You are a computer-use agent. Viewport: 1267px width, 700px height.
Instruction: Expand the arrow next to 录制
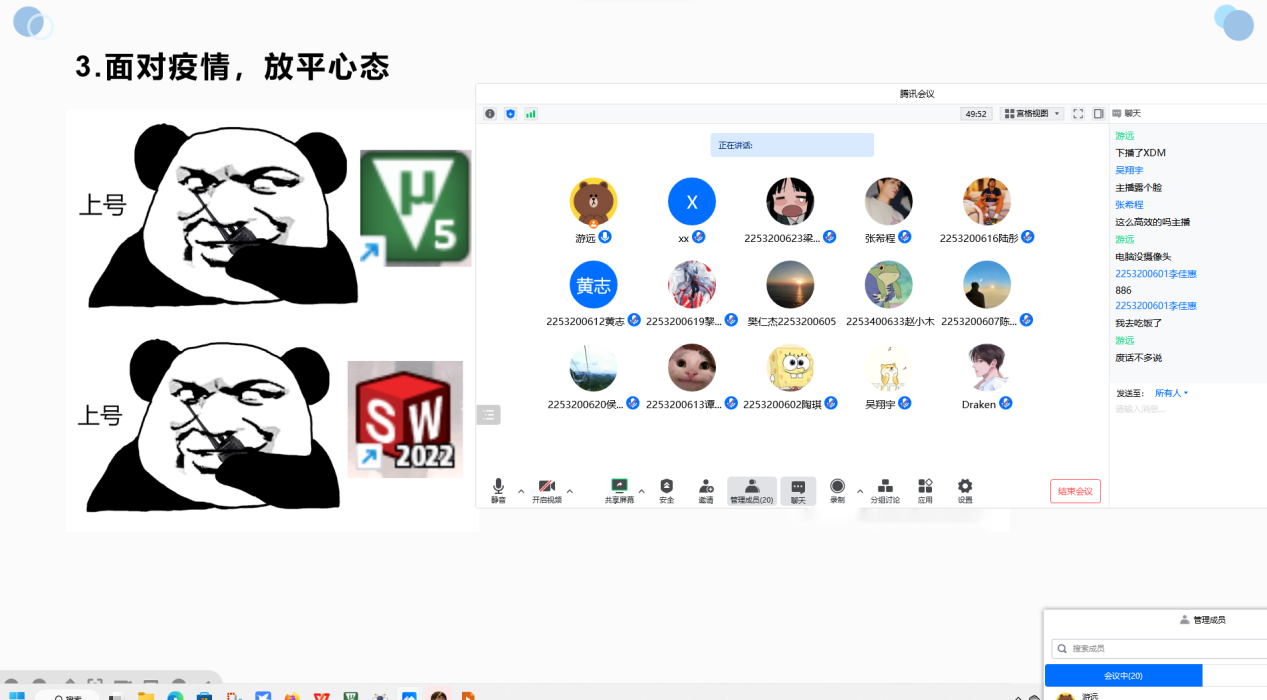click(860, 491)
